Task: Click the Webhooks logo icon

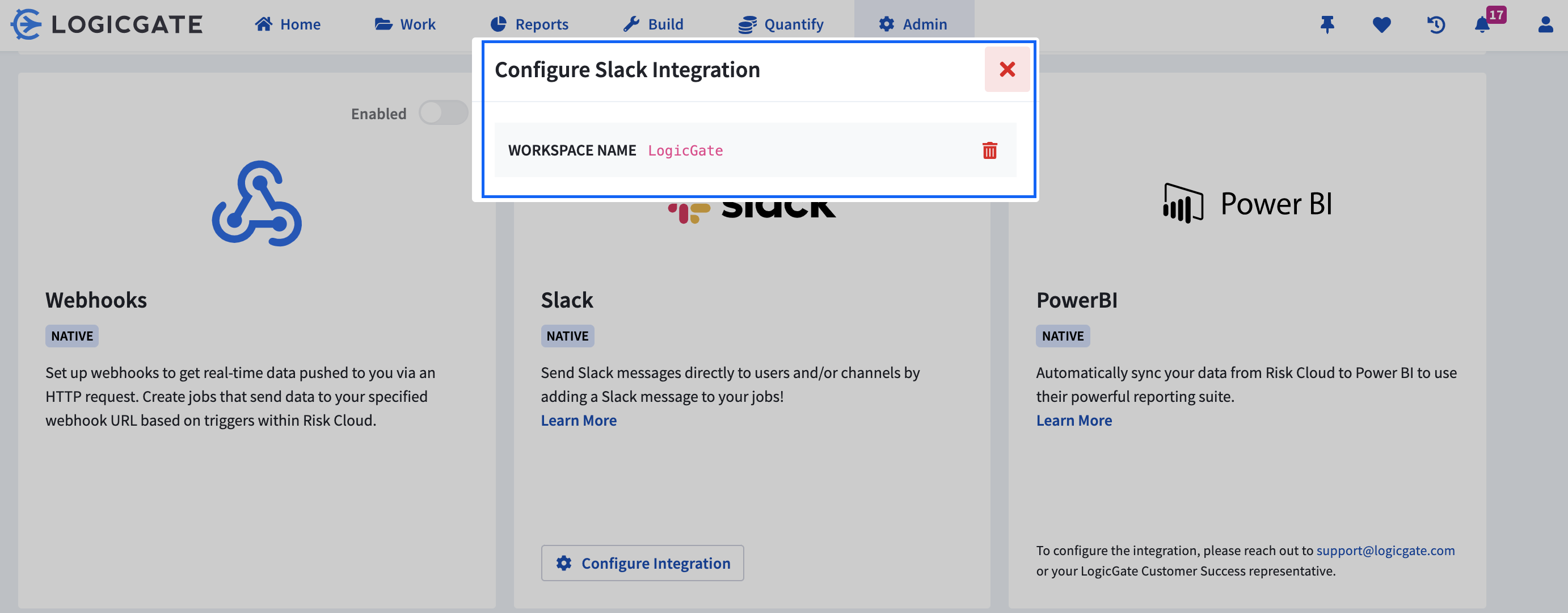Action: pyautogui.click(x=256, y=203)
